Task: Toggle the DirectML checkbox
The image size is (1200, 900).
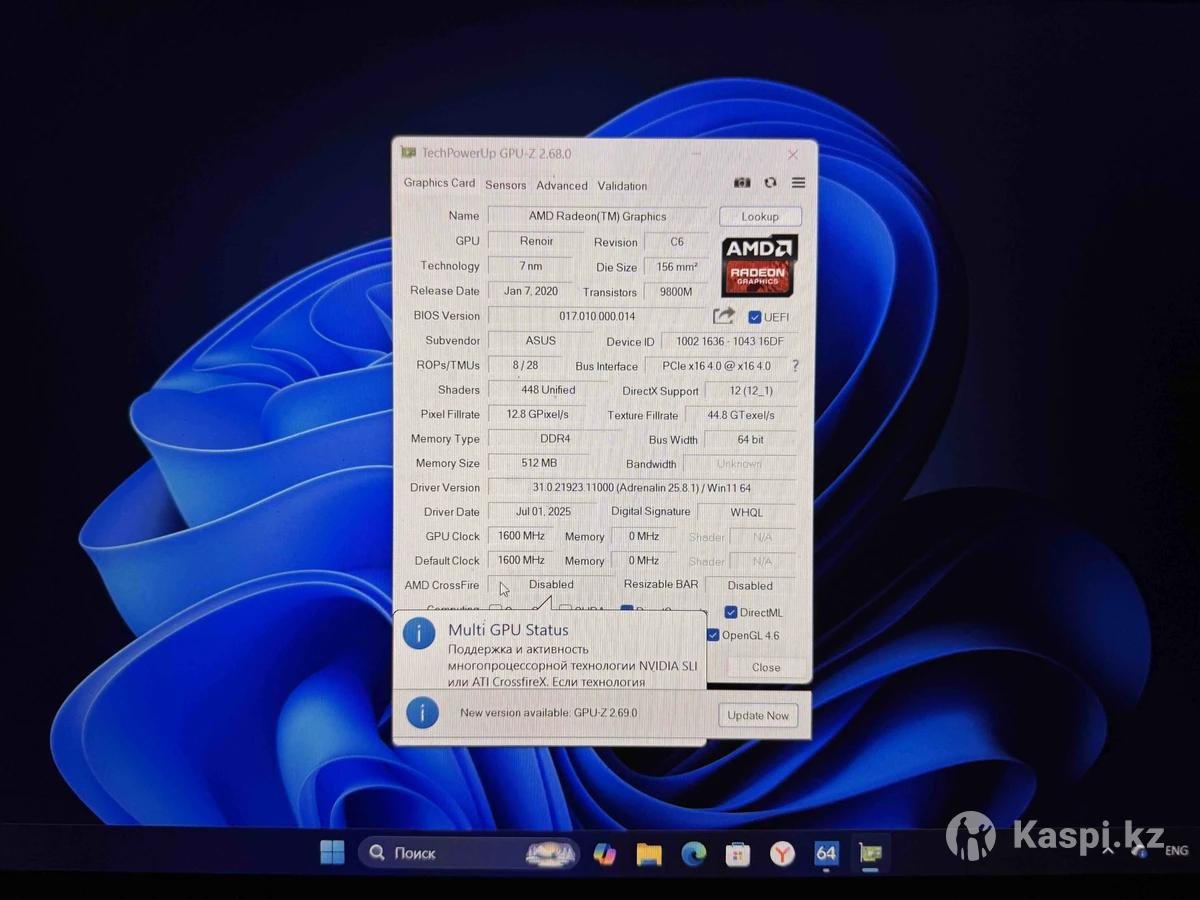Action: coord(731,612)
